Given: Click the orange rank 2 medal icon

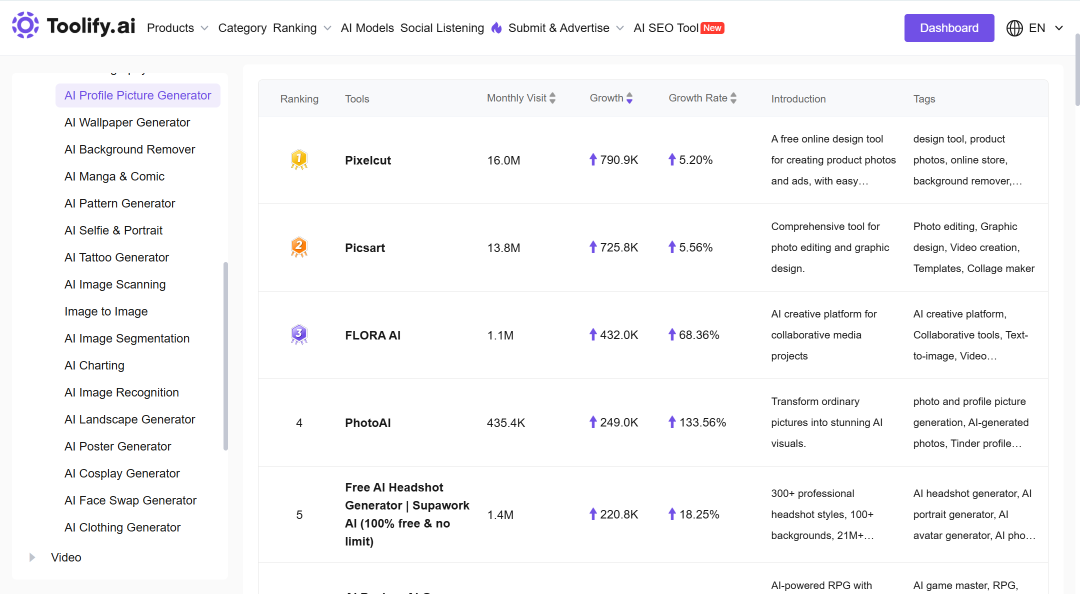Looking at the screenshot, I should 299,247.
